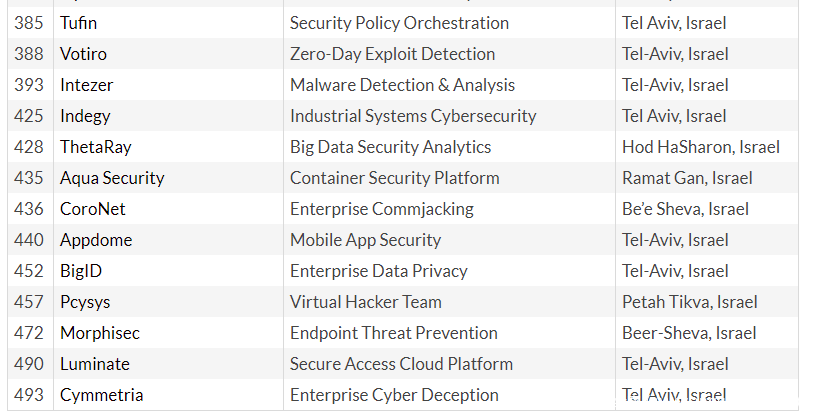The image size is (816, 420).
Task: Select the Zero-Day Exploit Detection text
Action: click(392, 54)
